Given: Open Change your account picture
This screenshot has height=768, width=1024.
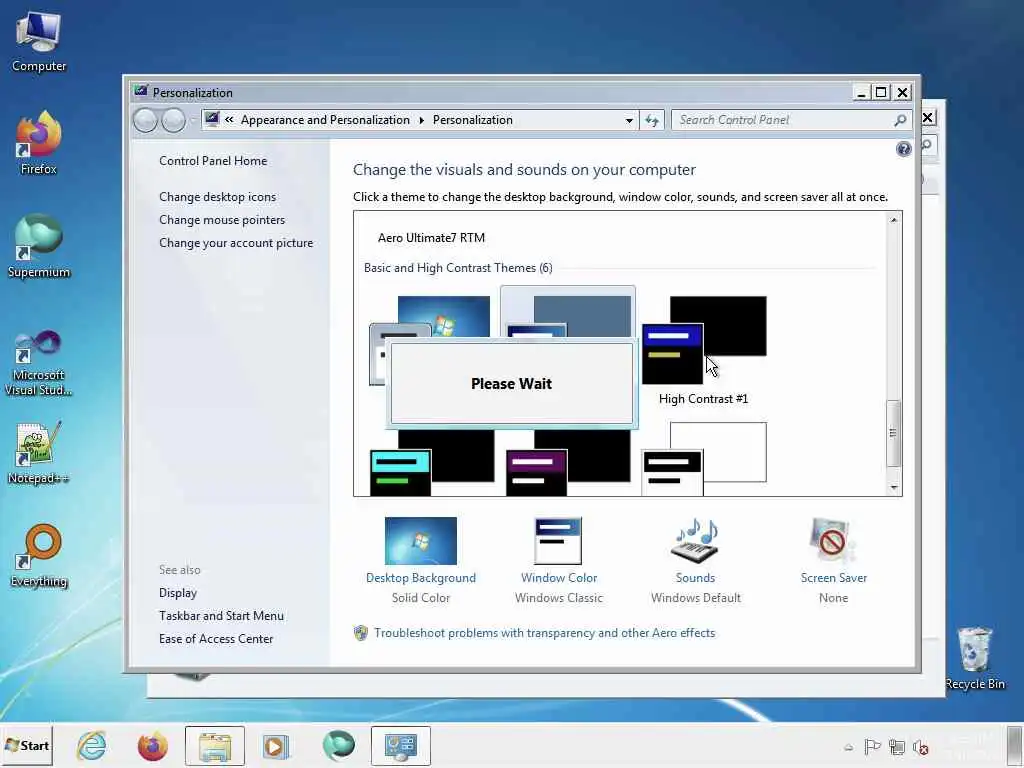Looking at the screenshot, I should (236, 243).
